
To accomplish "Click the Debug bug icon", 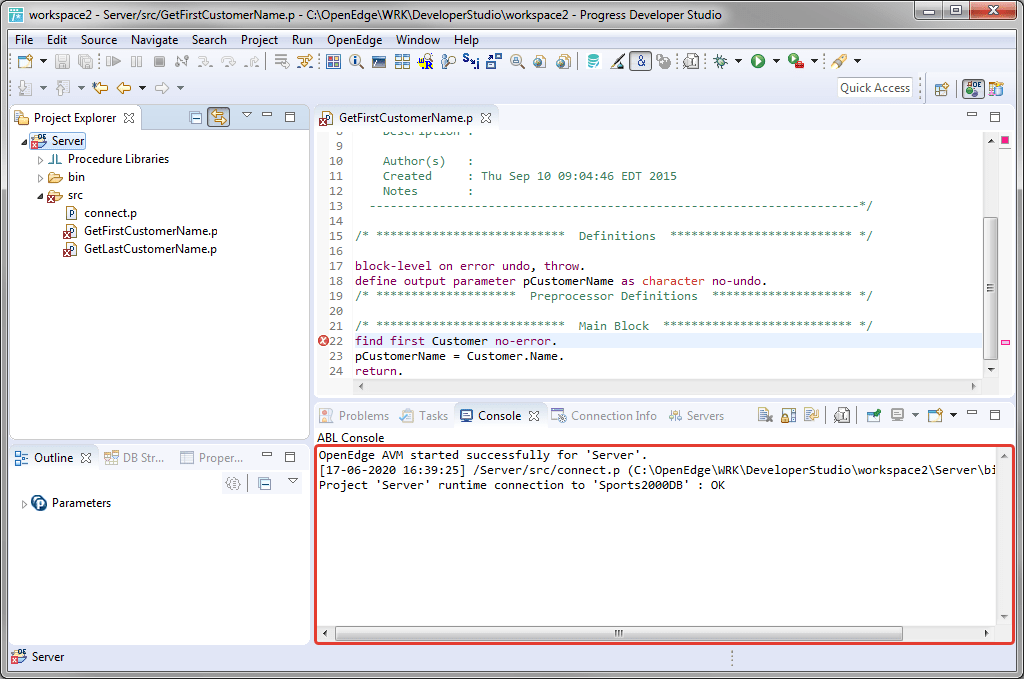I will click(x=720, y=61).
